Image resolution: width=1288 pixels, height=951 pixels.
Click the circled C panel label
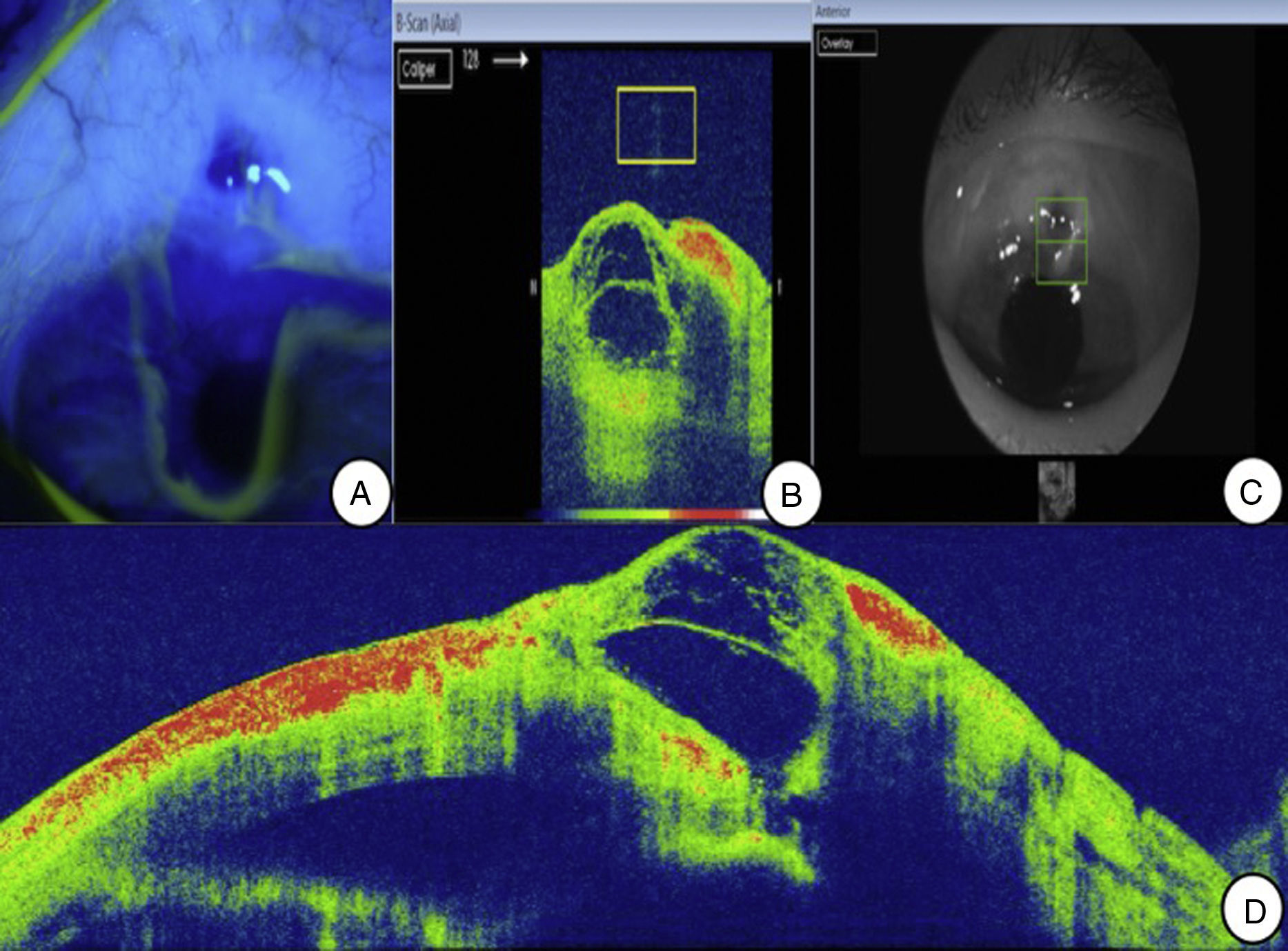1250,492
